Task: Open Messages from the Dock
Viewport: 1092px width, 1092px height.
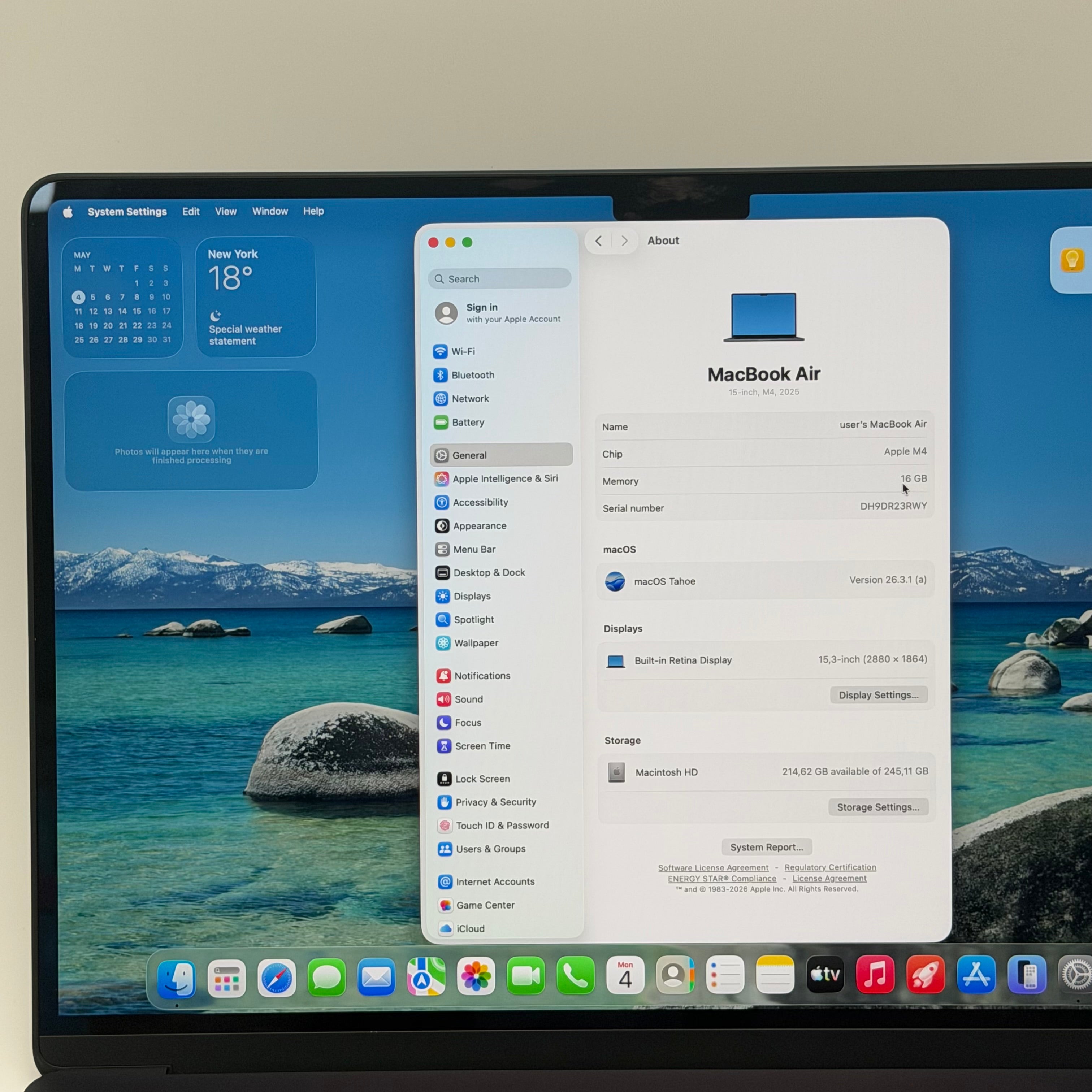Action: tap(326, 978)
